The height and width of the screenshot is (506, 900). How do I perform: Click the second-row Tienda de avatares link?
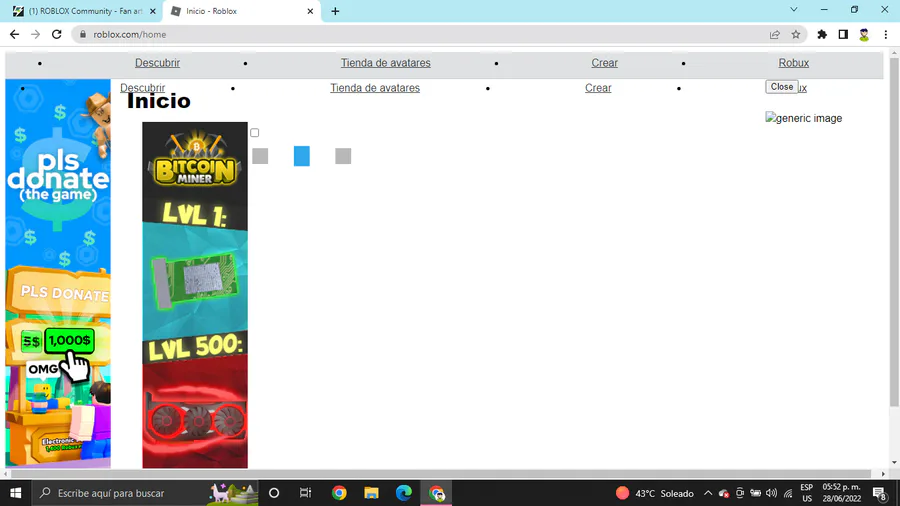pos(375,88)
